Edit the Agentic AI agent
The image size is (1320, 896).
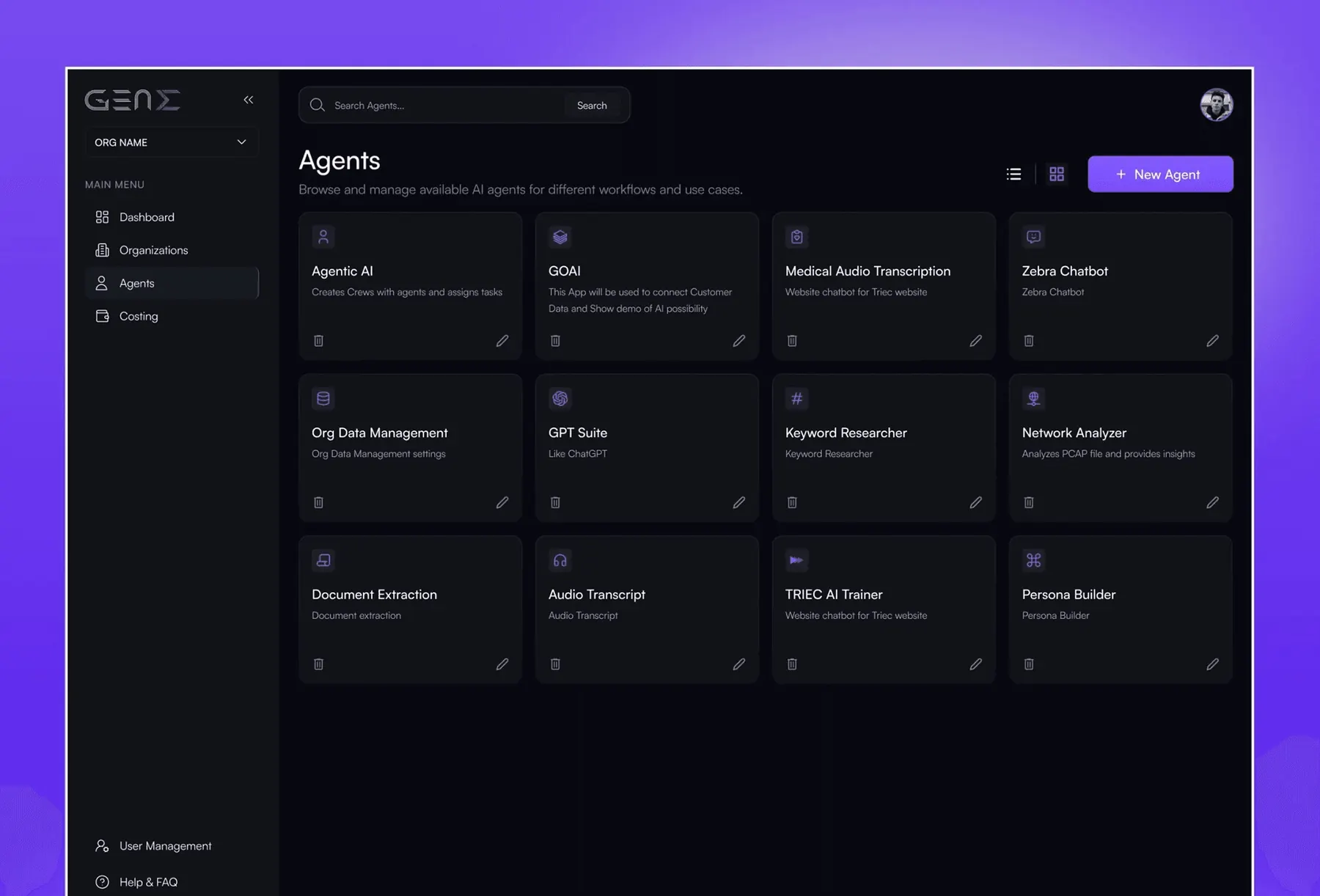click(502, 341)
